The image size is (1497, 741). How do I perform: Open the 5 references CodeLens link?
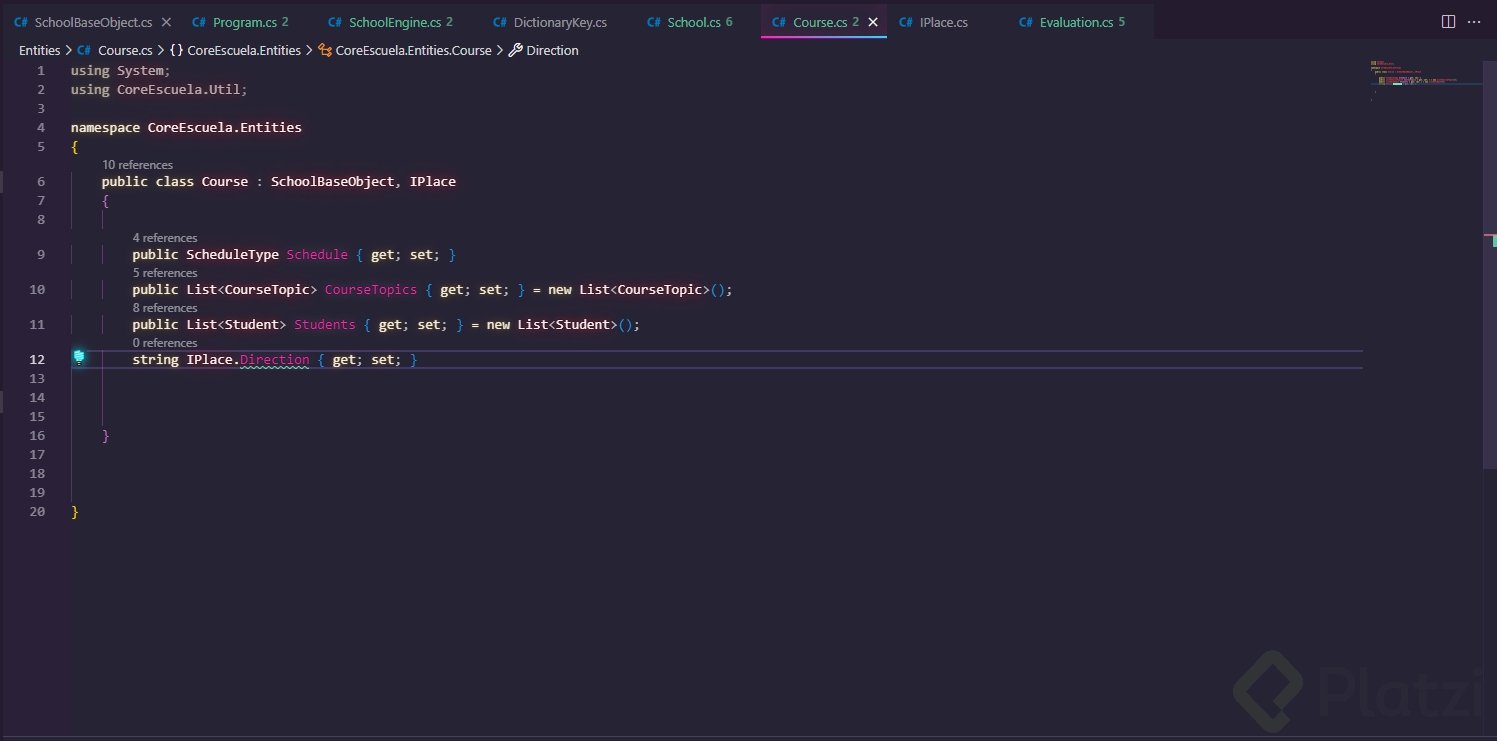pyautogui.click(x=165, y=273)
